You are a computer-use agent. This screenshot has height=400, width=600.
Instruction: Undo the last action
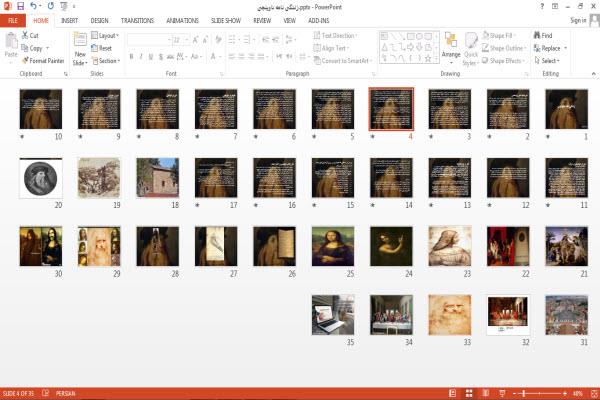pyautogui.click(x=34, y=6)
